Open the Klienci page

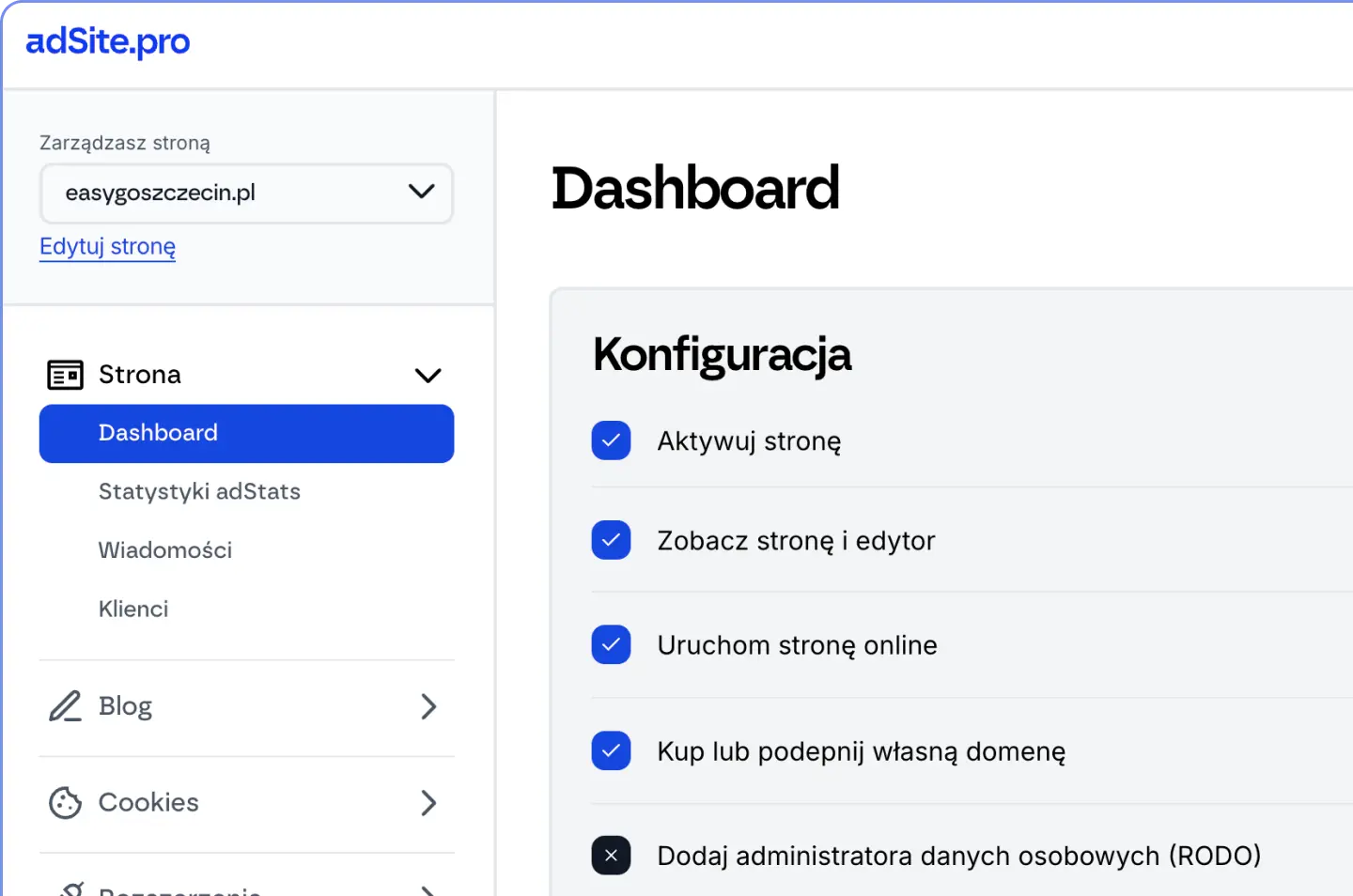133,609
